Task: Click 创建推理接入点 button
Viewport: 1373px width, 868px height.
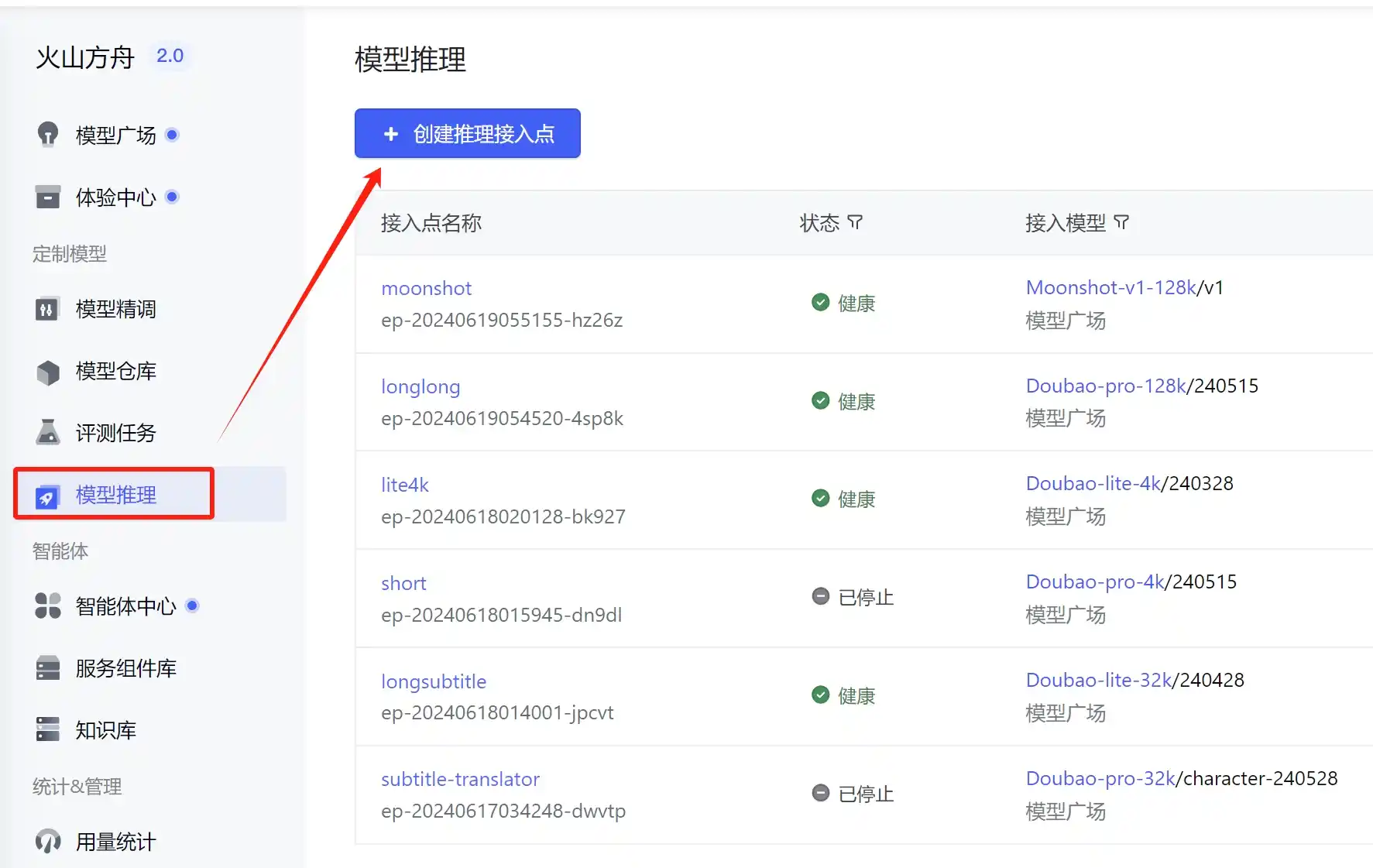Action: point(468,133)
